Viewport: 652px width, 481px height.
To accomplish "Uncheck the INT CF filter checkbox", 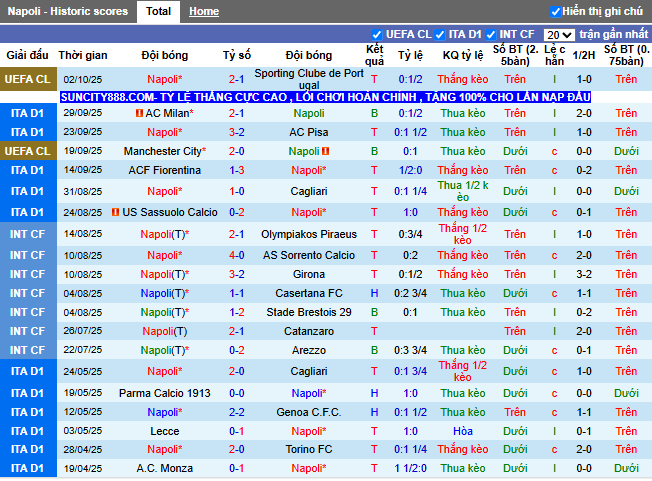I will 491,35.
